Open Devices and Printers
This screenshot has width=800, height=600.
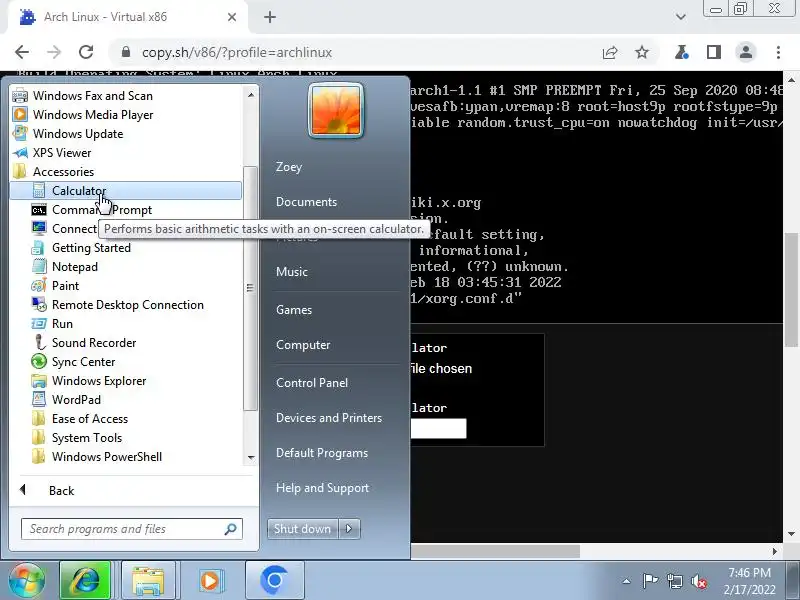pyautogui.click(x=329, y=417)
